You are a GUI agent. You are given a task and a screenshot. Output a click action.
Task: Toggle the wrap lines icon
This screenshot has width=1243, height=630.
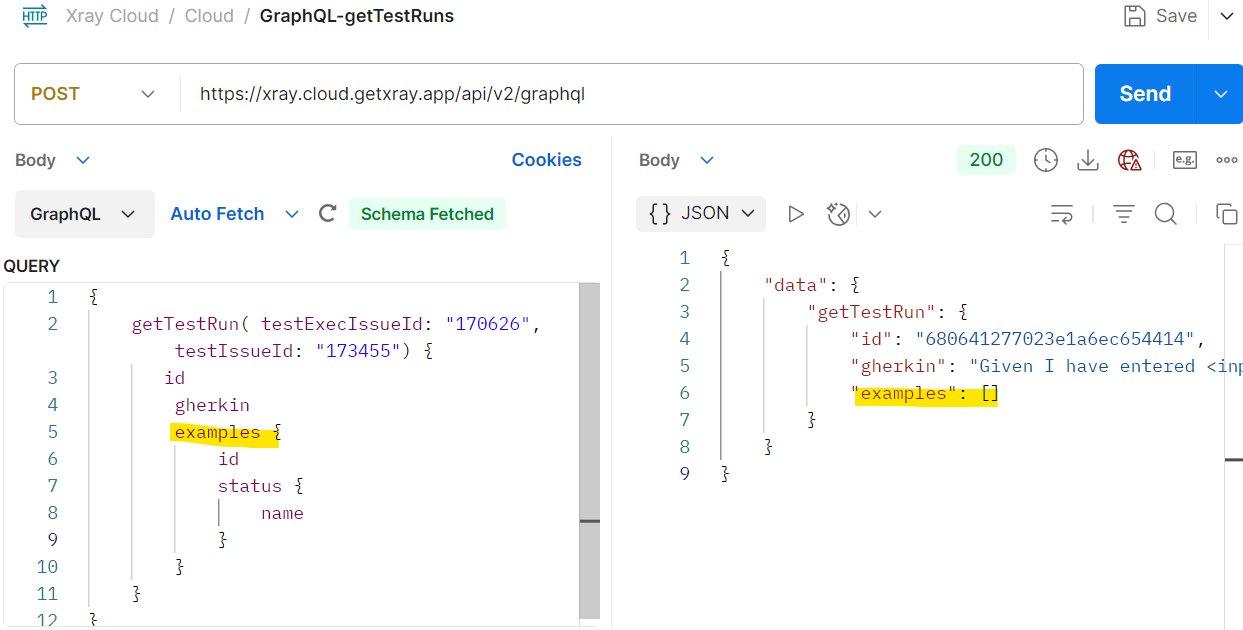1062,213
